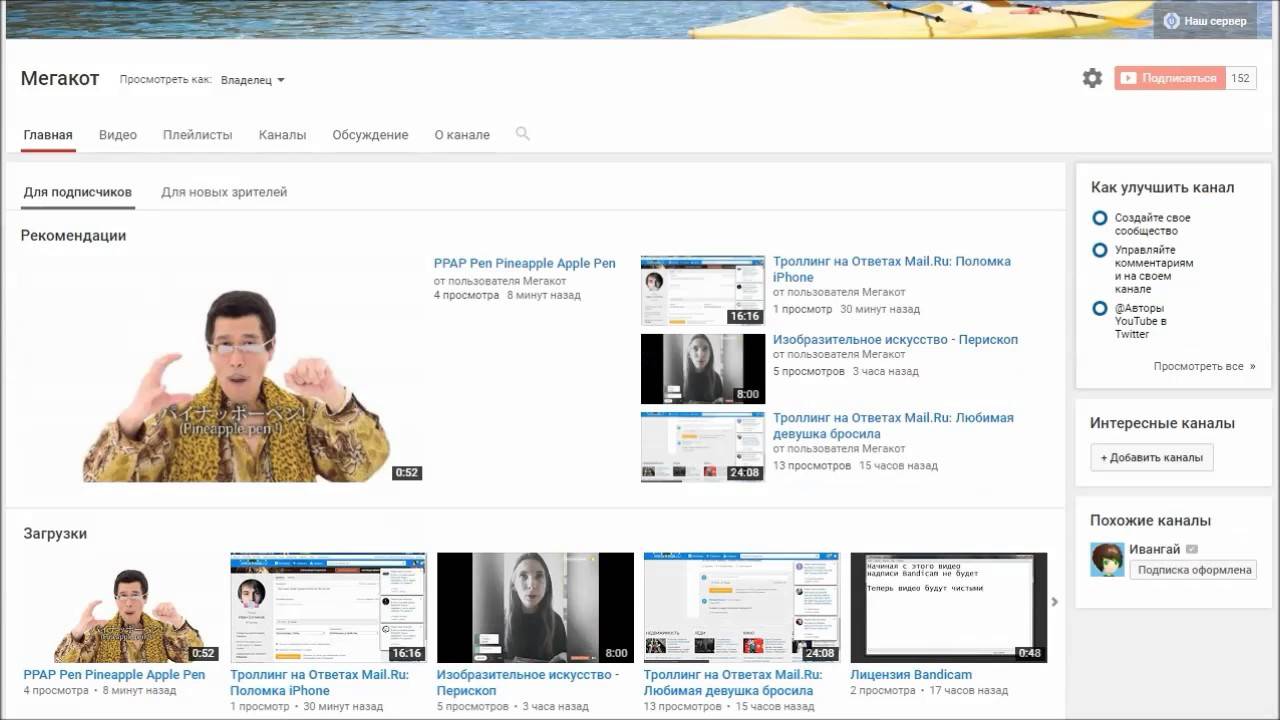The height and width of the screenshot is (720, 1280).
Task: Open the 16:16 thumbnail in Рекомендации
Action: point(703,291)
